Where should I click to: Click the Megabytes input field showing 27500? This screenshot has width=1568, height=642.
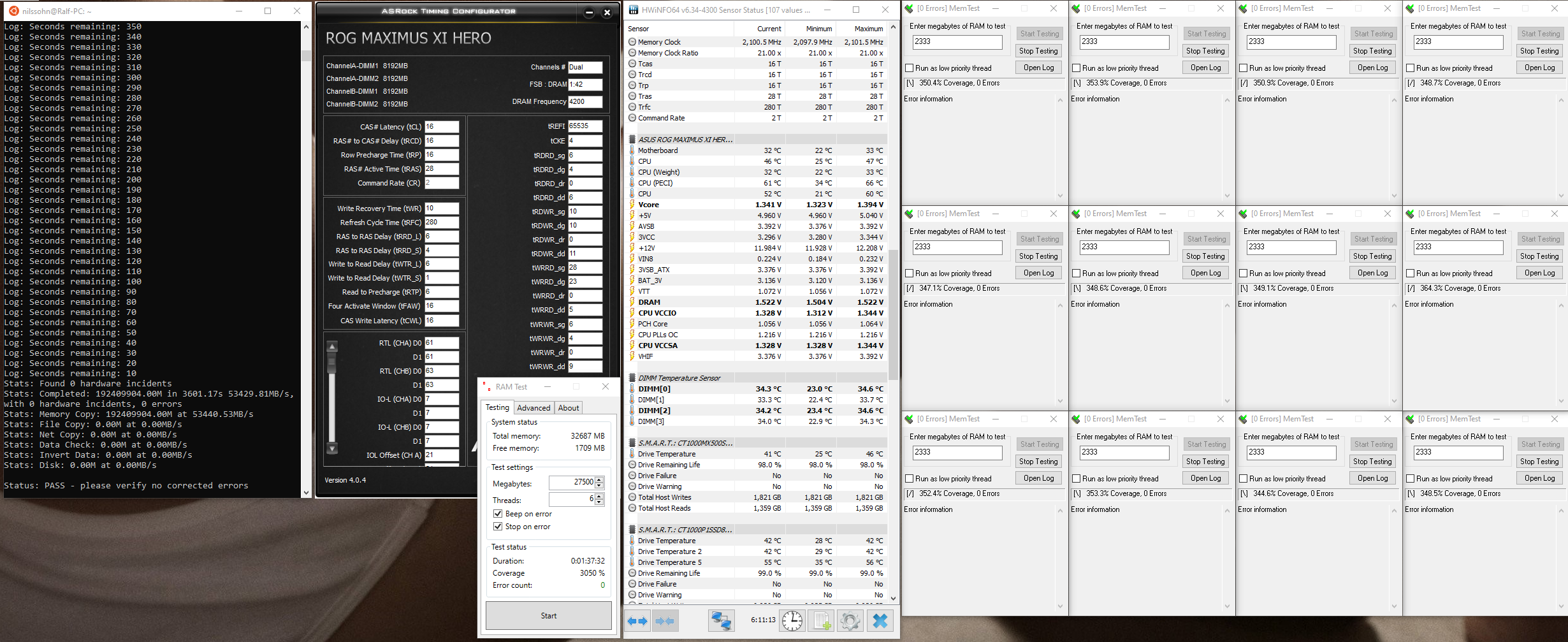pyautogui.click(x=572, y=483)
